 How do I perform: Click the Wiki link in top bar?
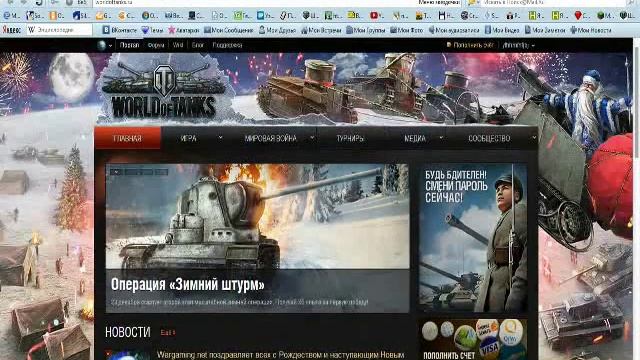click(x=178, y=45)
